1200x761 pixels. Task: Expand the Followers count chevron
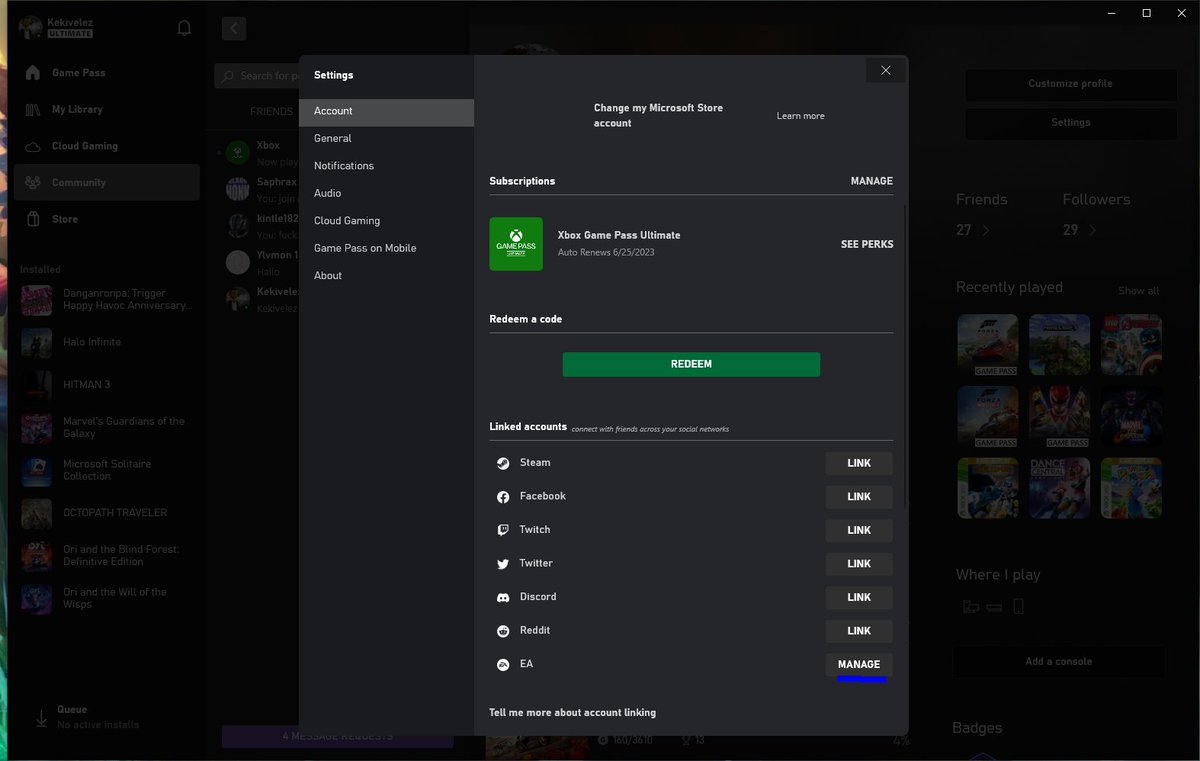coord(1092,230)
